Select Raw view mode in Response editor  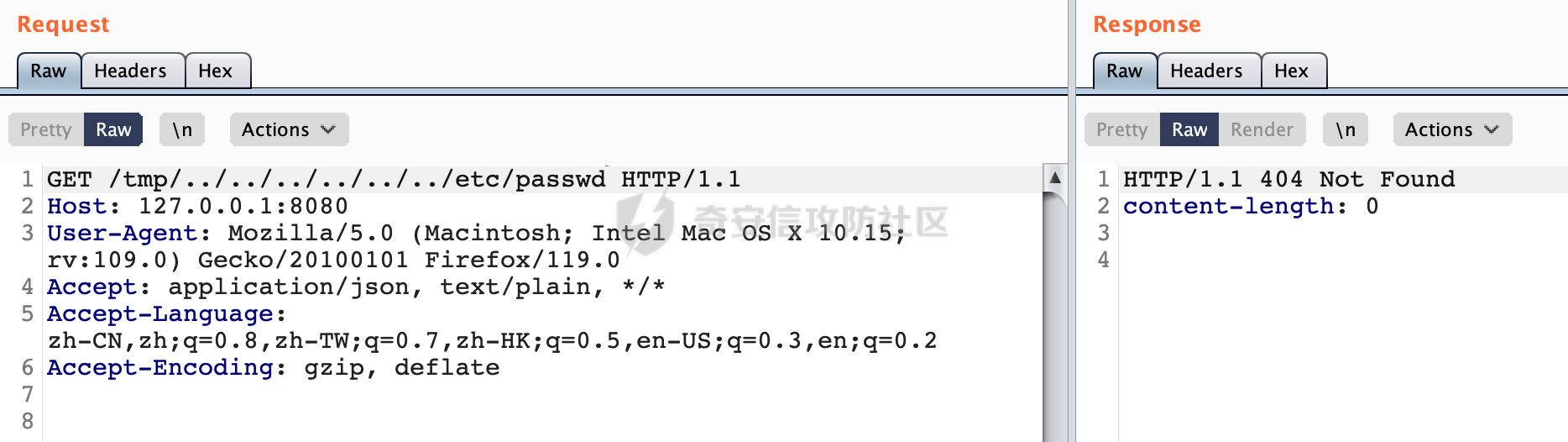[x=1189, y=129]
